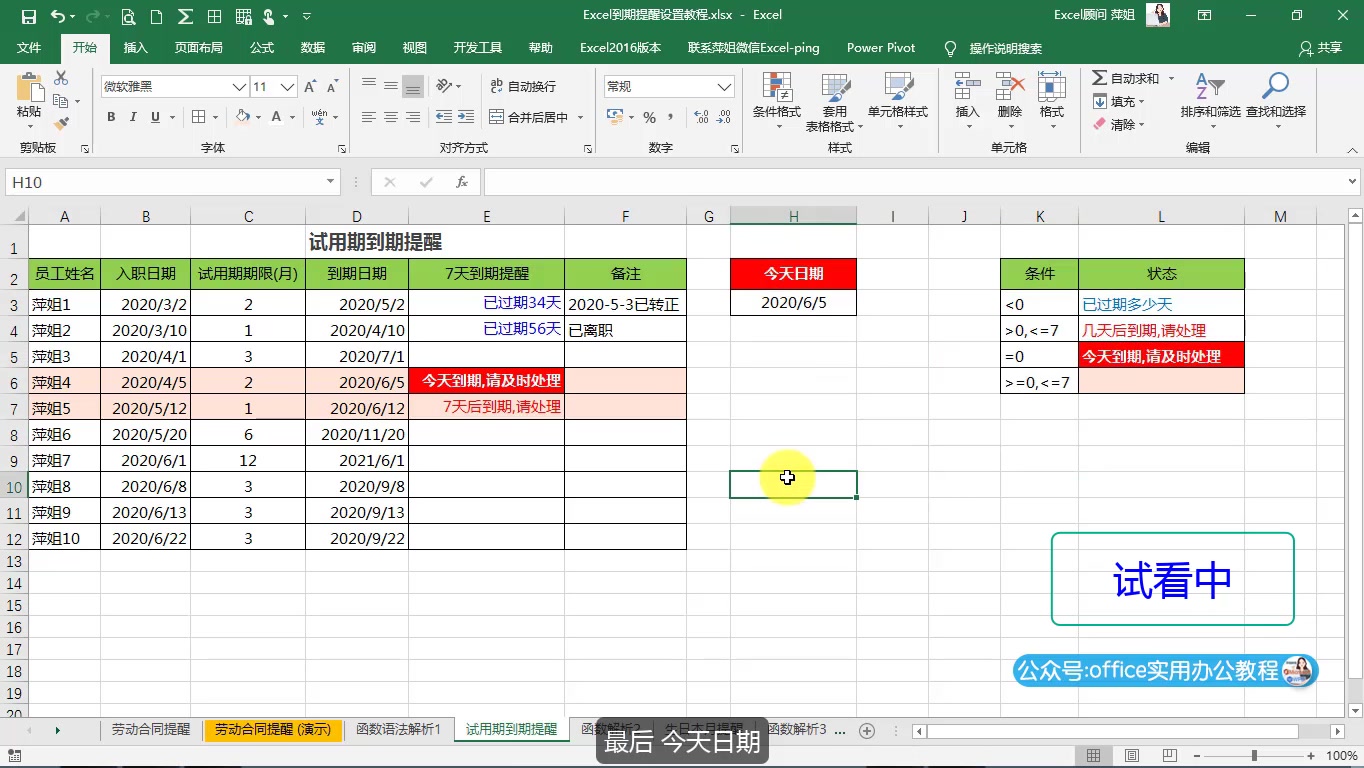Screen dimensions: 1364x768
Task: Switch to Page Layout view in status bar
Action: 1133,756
